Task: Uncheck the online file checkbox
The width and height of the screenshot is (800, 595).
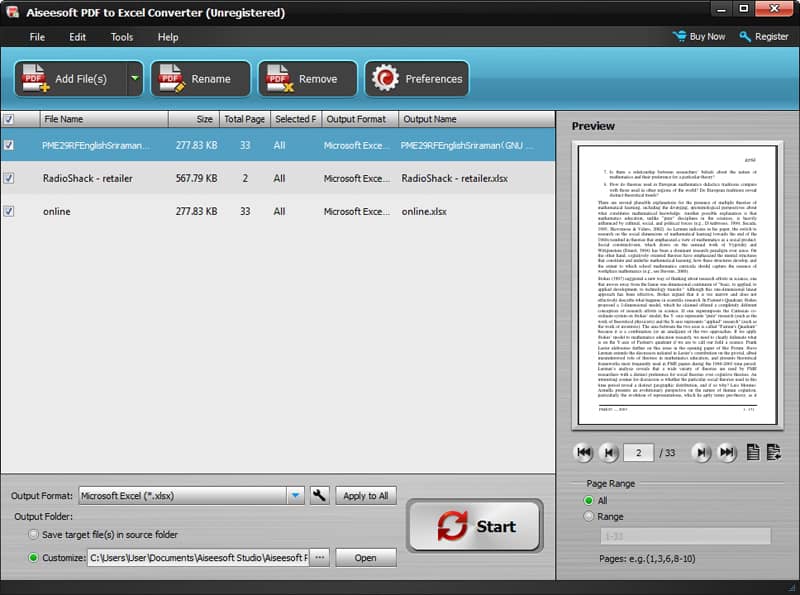Action: [9, 211]
